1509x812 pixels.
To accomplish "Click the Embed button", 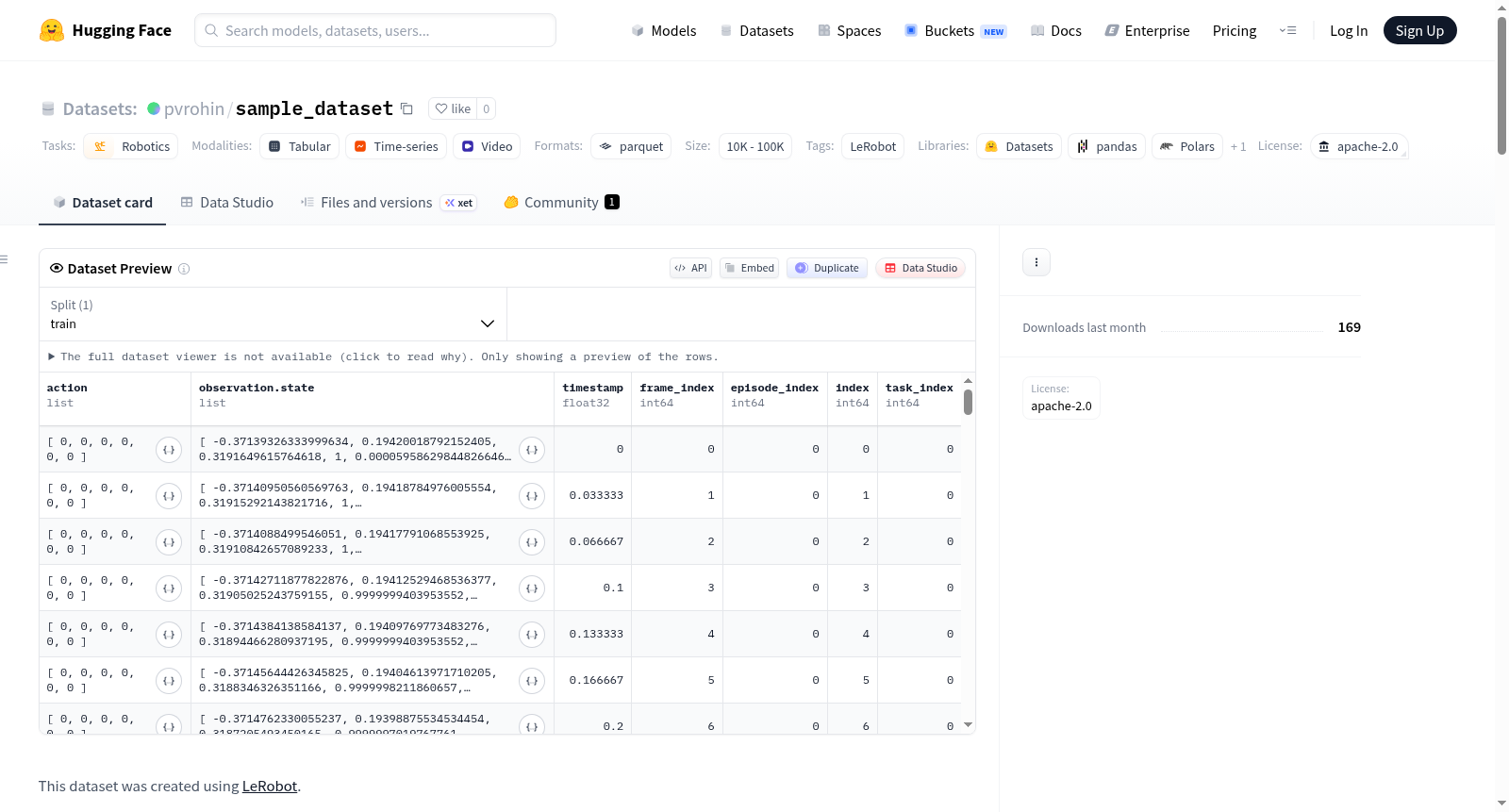I will [x=750, y=268].
